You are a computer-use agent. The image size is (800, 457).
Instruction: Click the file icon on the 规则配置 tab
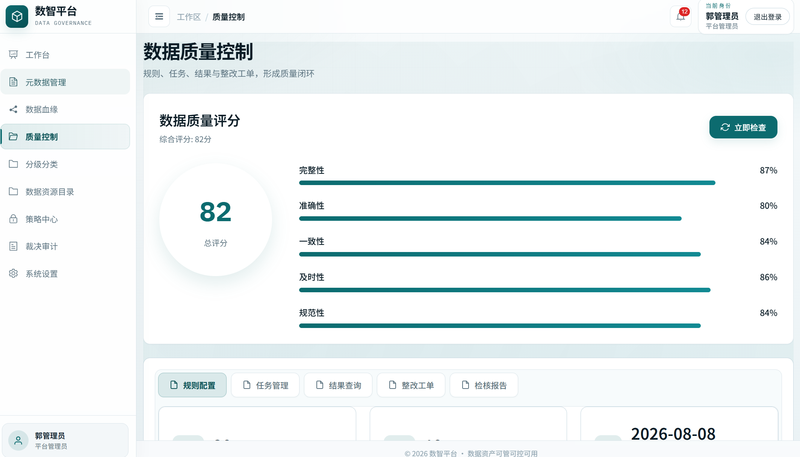coord(173,385)
